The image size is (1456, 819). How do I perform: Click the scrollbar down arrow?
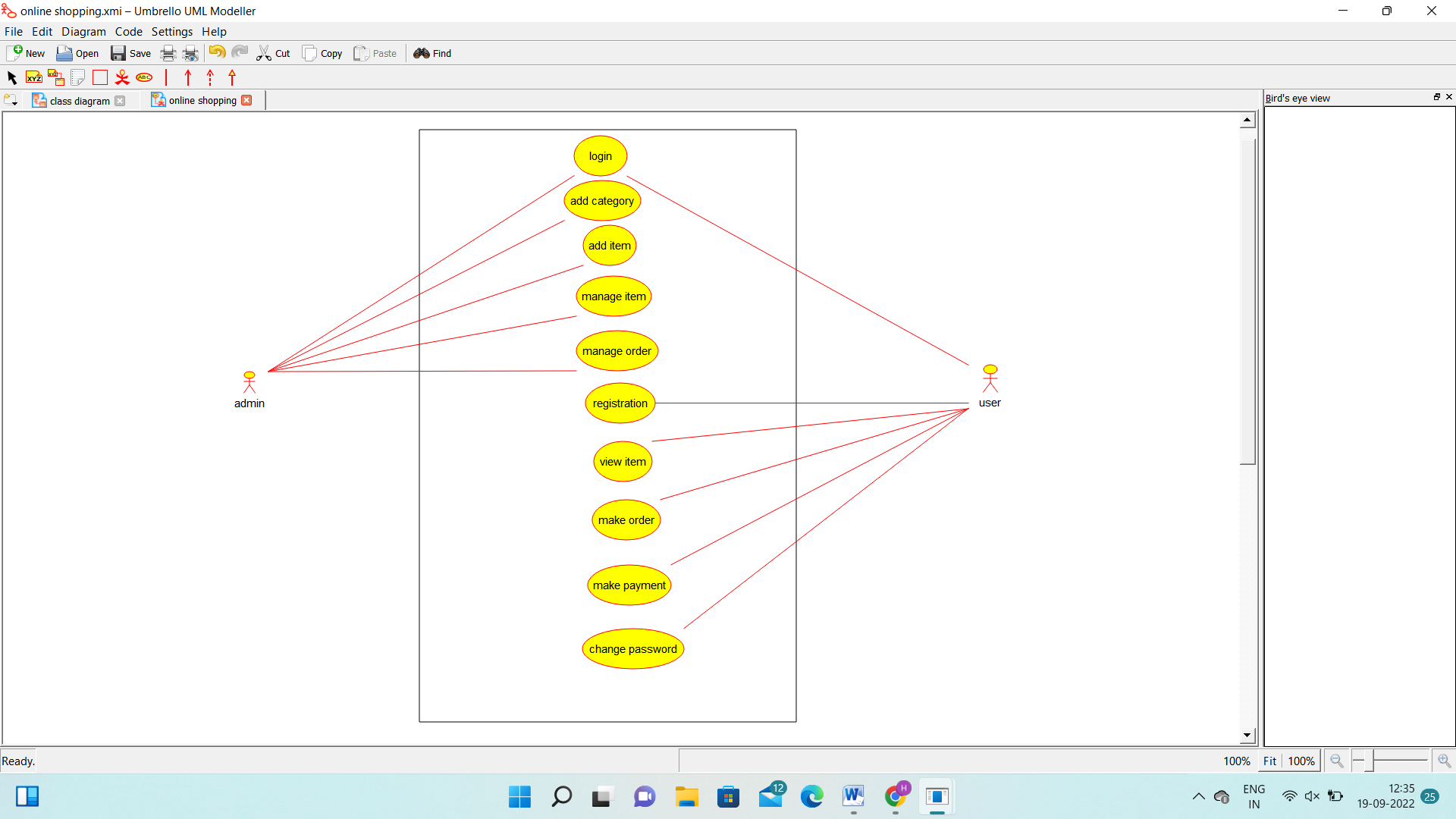[1247, 735]
